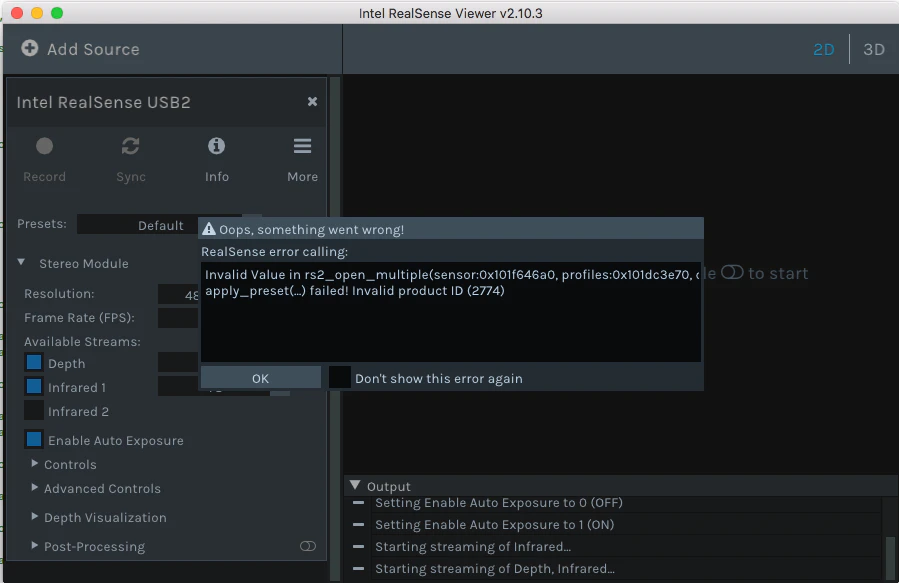
Task: Expand Depth Visualization section
Action: [34, 517]
